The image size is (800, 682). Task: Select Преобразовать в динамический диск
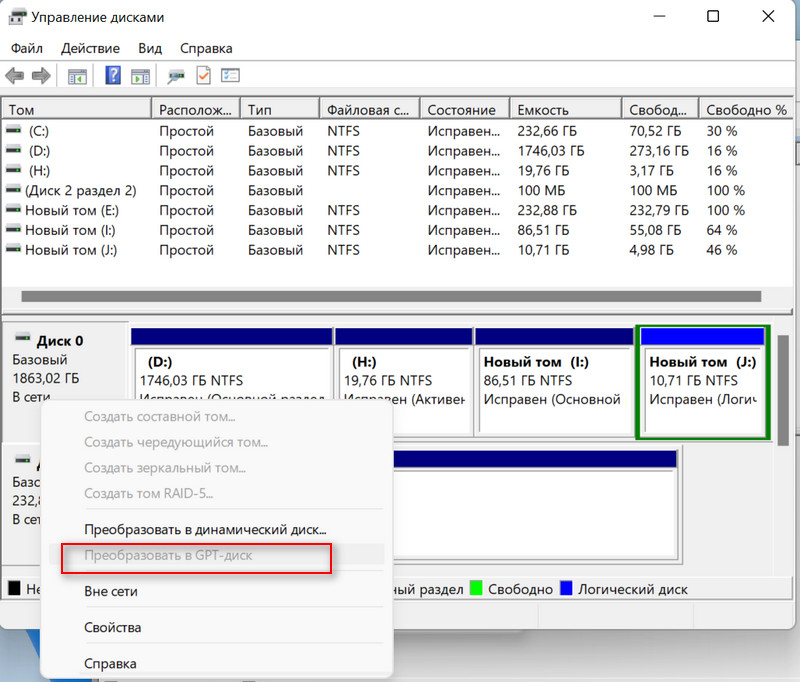point(205,529)
